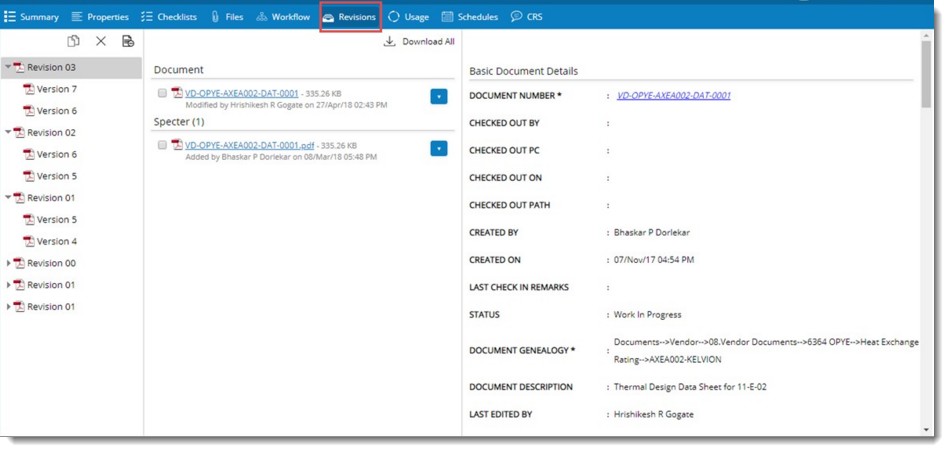Open the Checklists tab
Image resolution: width=949 pixels, height=452 pixels.
click(x=168, y=17)
